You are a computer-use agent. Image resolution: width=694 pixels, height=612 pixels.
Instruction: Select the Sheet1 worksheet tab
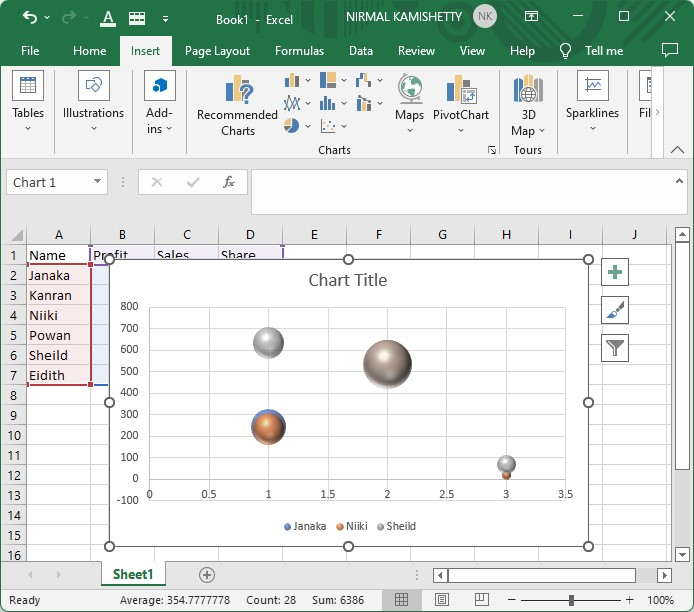133,574
